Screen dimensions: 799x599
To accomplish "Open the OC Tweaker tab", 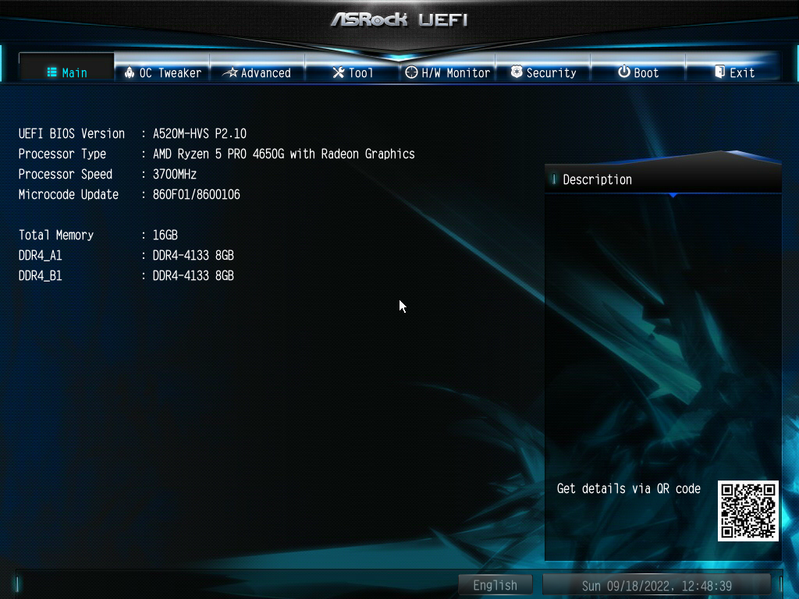I will (162, 70).
